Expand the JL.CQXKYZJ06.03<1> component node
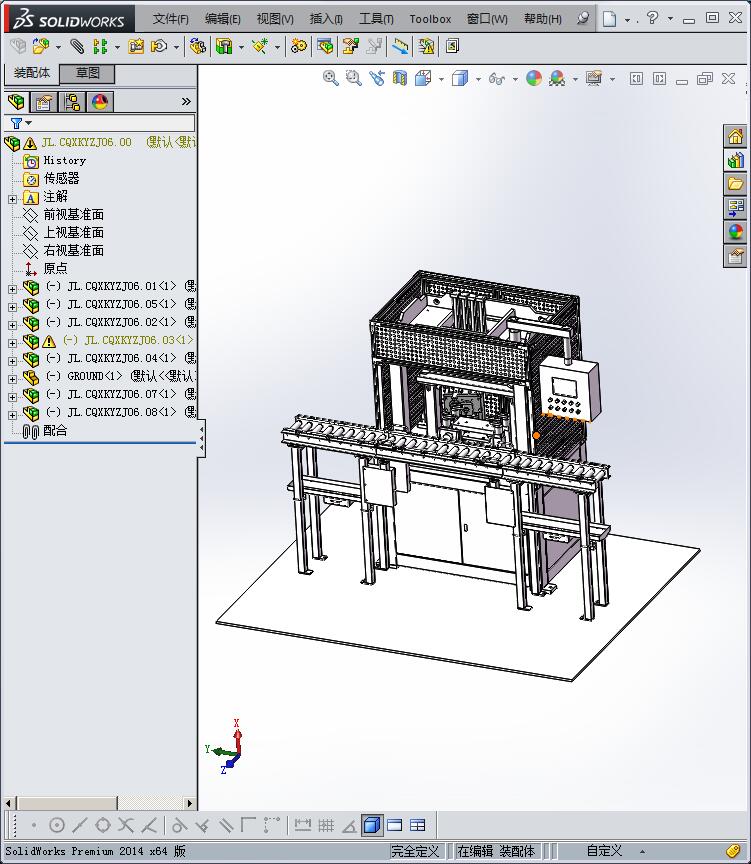The image size is (751, 864). point(13,343)
